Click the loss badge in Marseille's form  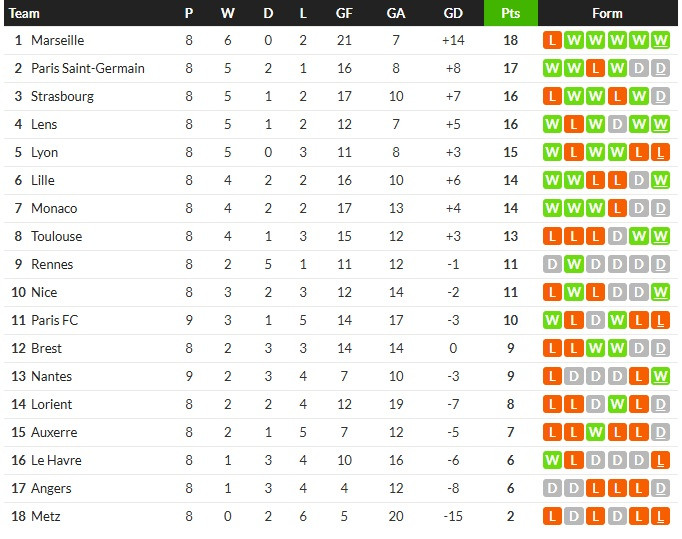click(552, 41)
